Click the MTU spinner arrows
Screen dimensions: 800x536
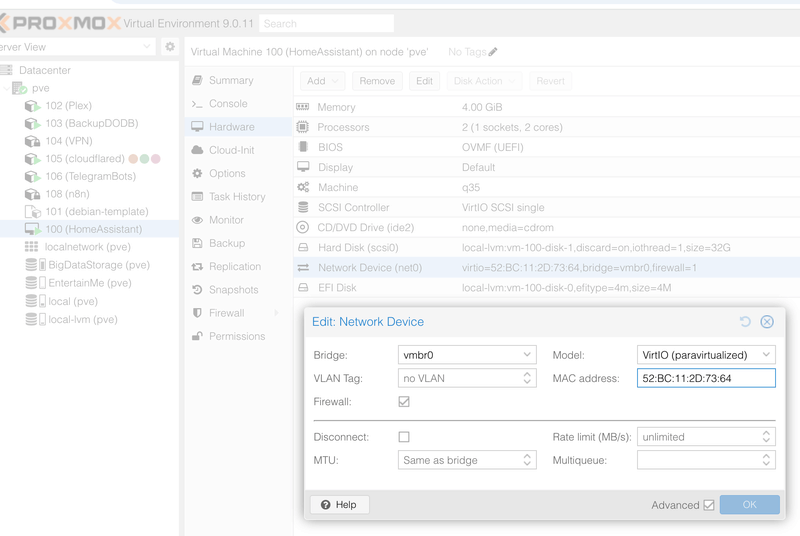tap(527, 460)
